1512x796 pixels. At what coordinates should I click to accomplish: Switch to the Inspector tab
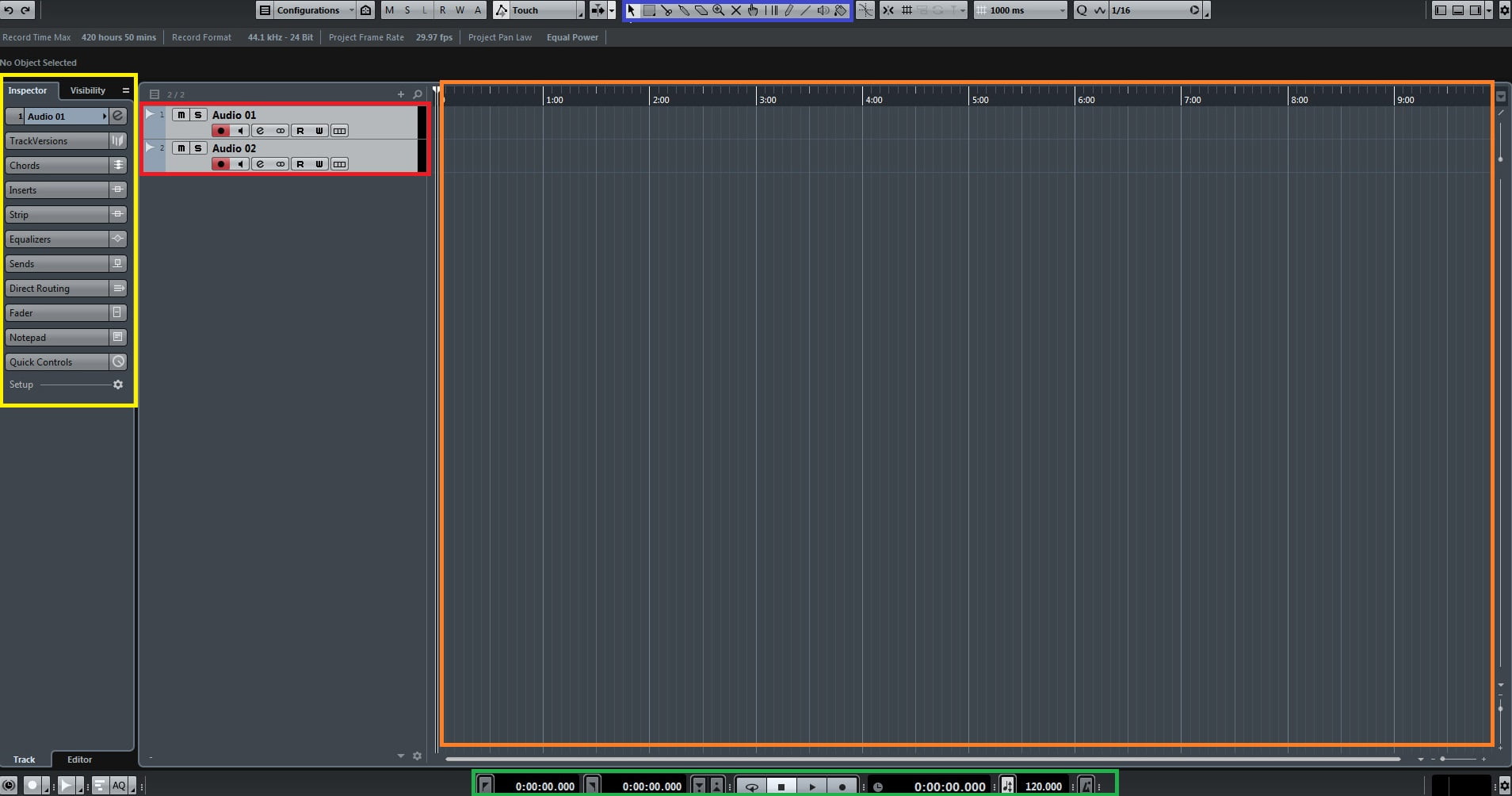pos(28,90)
